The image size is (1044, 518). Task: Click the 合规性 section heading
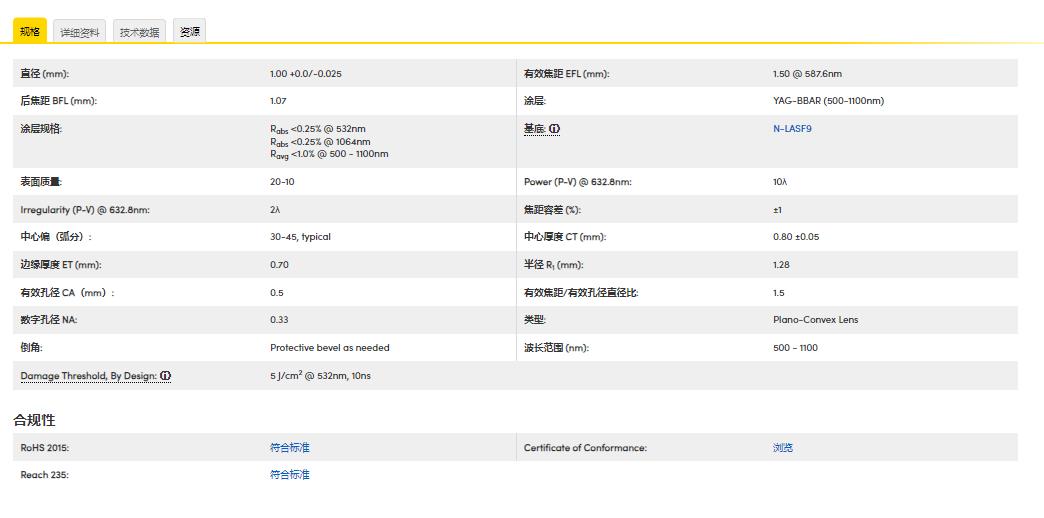click(34, 420)
